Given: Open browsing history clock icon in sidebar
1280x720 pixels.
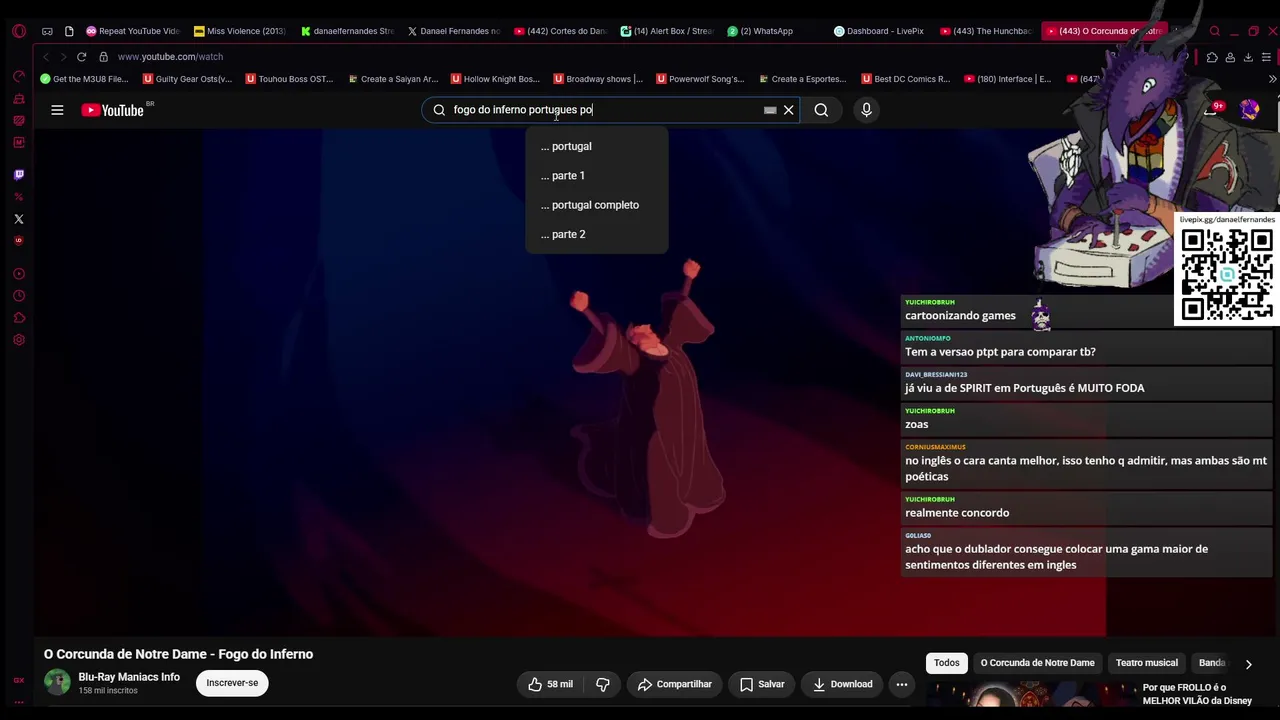Looking at the screenshot, I should pyautogui.click(x=18, y=296).
